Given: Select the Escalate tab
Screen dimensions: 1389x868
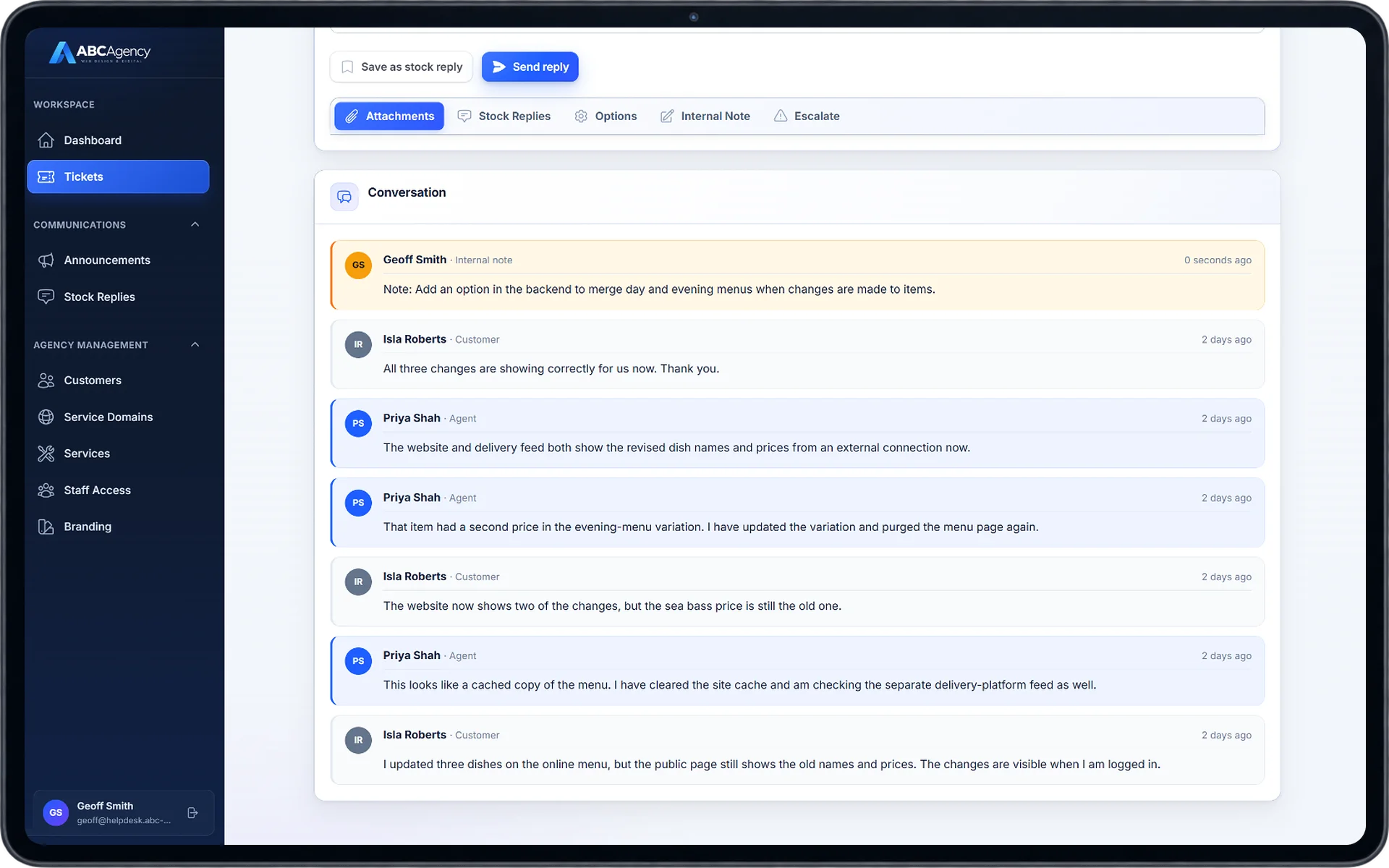Looking at the screenshot, I should click(807, 116).
